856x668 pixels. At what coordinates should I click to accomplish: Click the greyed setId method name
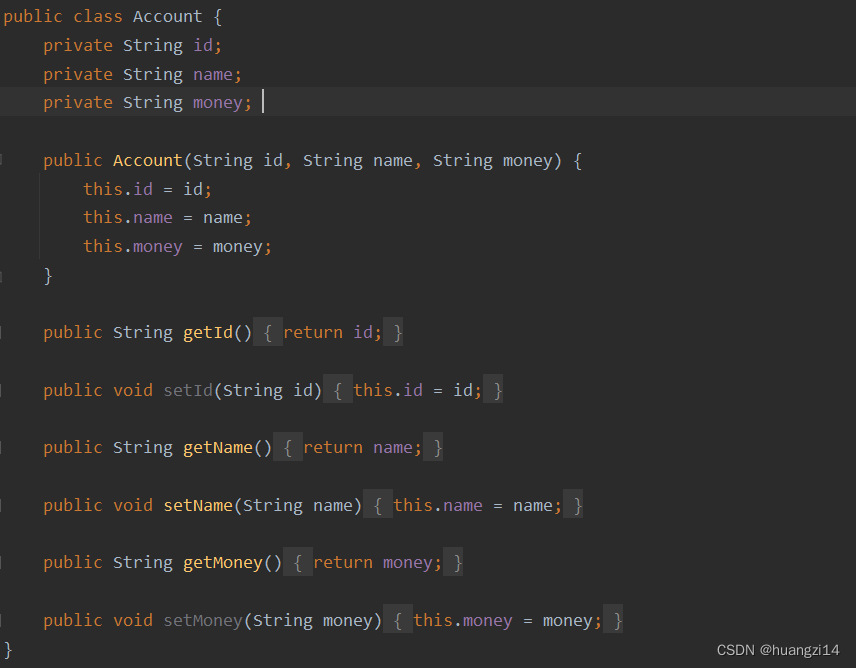pos(188,390)
